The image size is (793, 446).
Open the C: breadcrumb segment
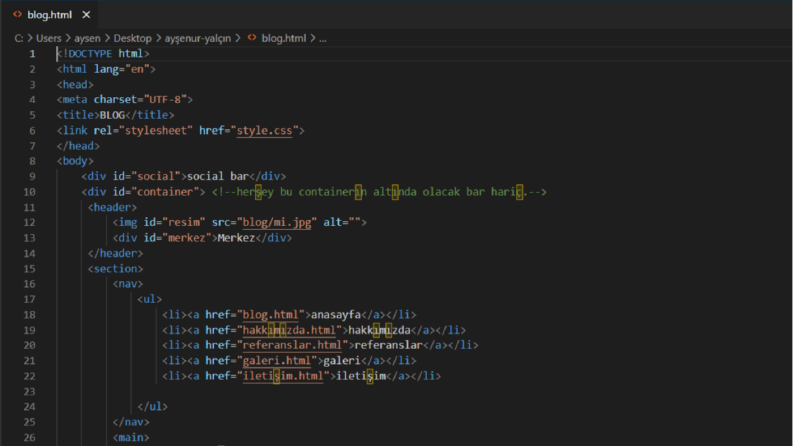(x=19, y=38)
